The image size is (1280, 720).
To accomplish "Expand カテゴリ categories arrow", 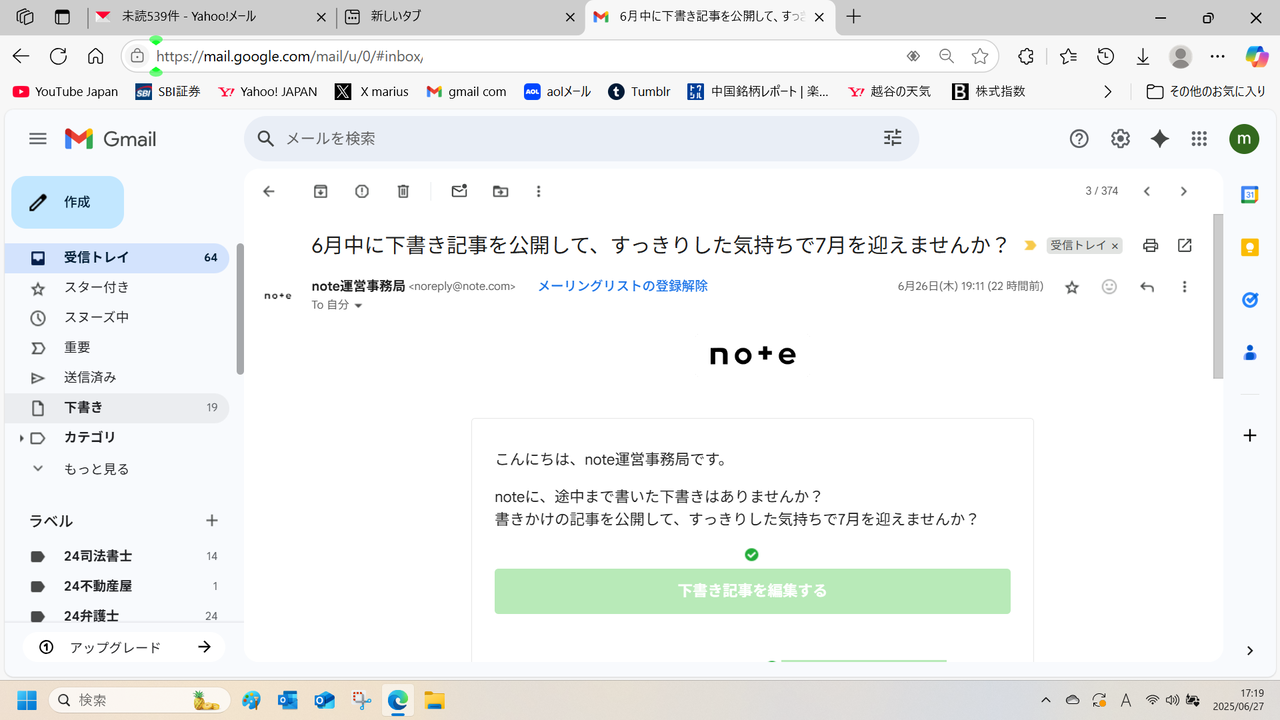I will point(21,438).
